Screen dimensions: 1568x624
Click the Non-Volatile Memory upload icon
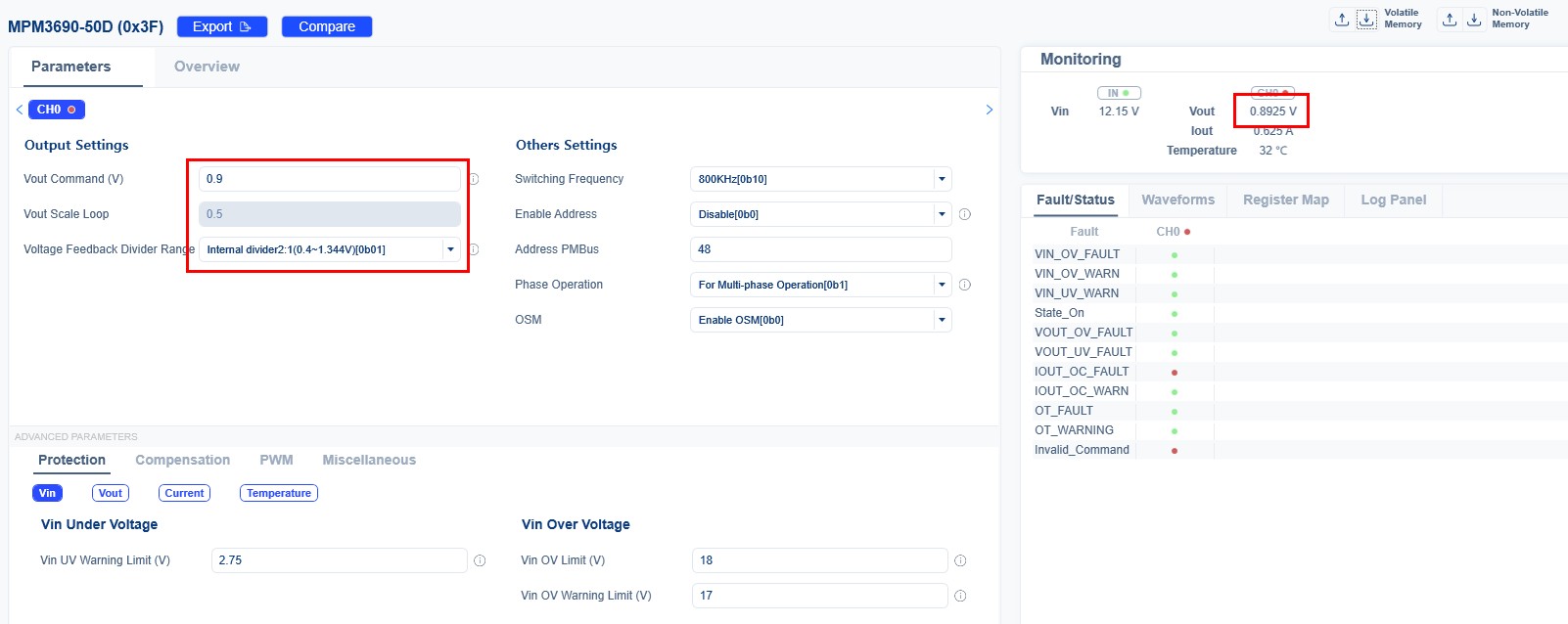(x=1450, y=20)
